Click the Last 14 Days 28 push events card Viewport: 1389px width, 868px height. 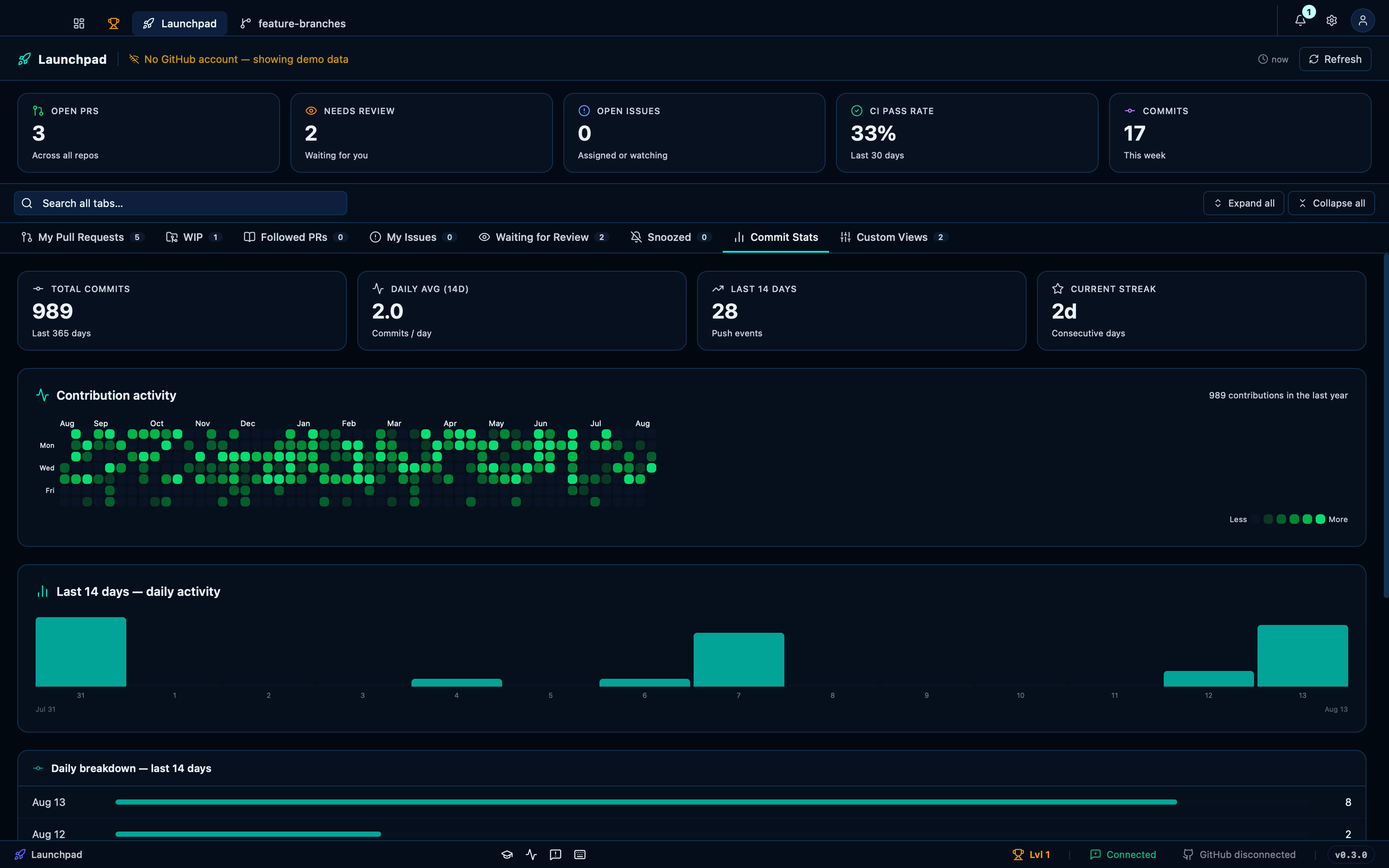(862, 311)
